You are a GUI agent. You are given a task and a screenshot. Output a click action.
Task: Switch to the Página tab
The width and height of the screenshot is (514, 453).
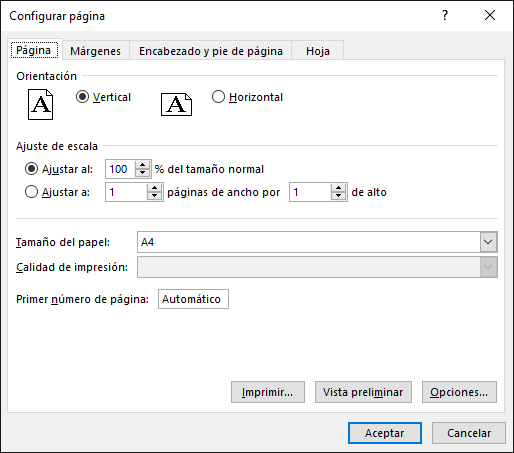tap(34, 50)
